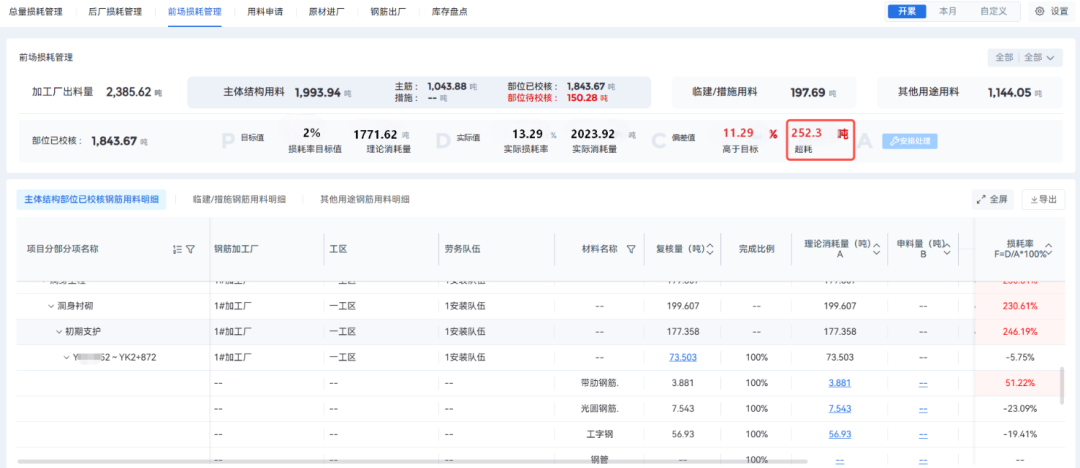Click the export download icon
This screenshot has width=1080, height=468.
(1034, 199)
